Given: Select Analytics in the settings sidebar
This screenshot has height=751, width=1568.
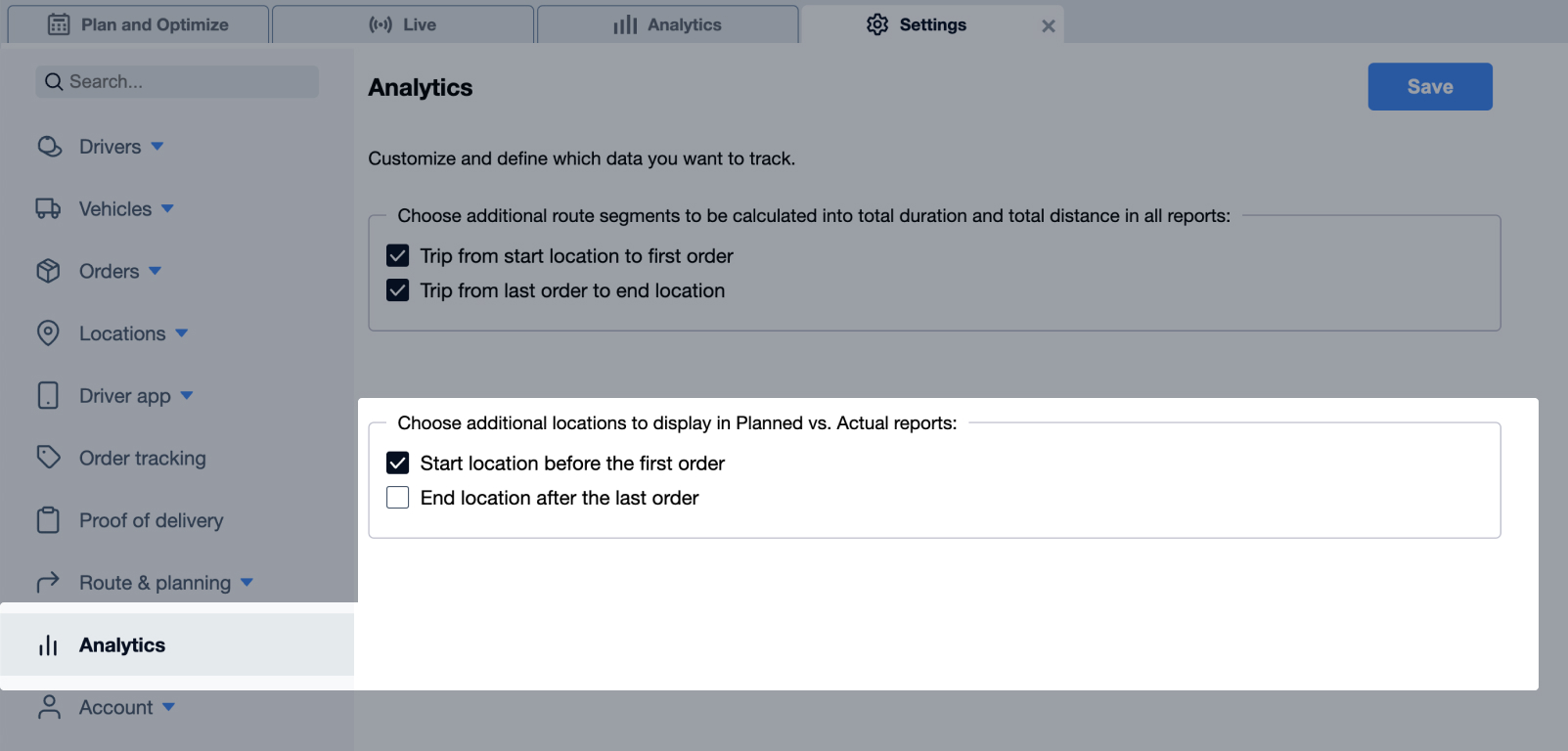Looking at the screenshot, I should click(122, 645).
